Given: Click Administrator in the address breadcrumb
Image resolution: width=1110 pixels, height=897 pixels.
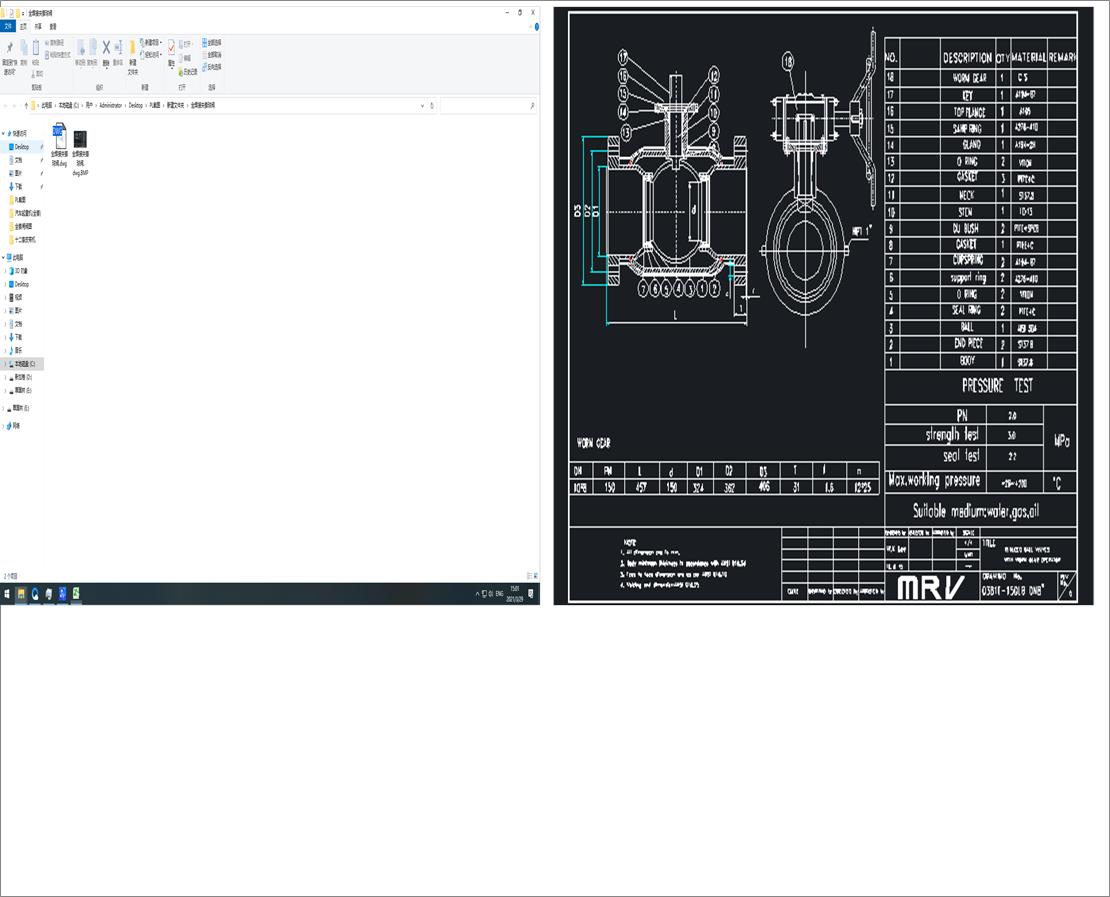Looking at the screenshot, I should [x=110, y=105].
